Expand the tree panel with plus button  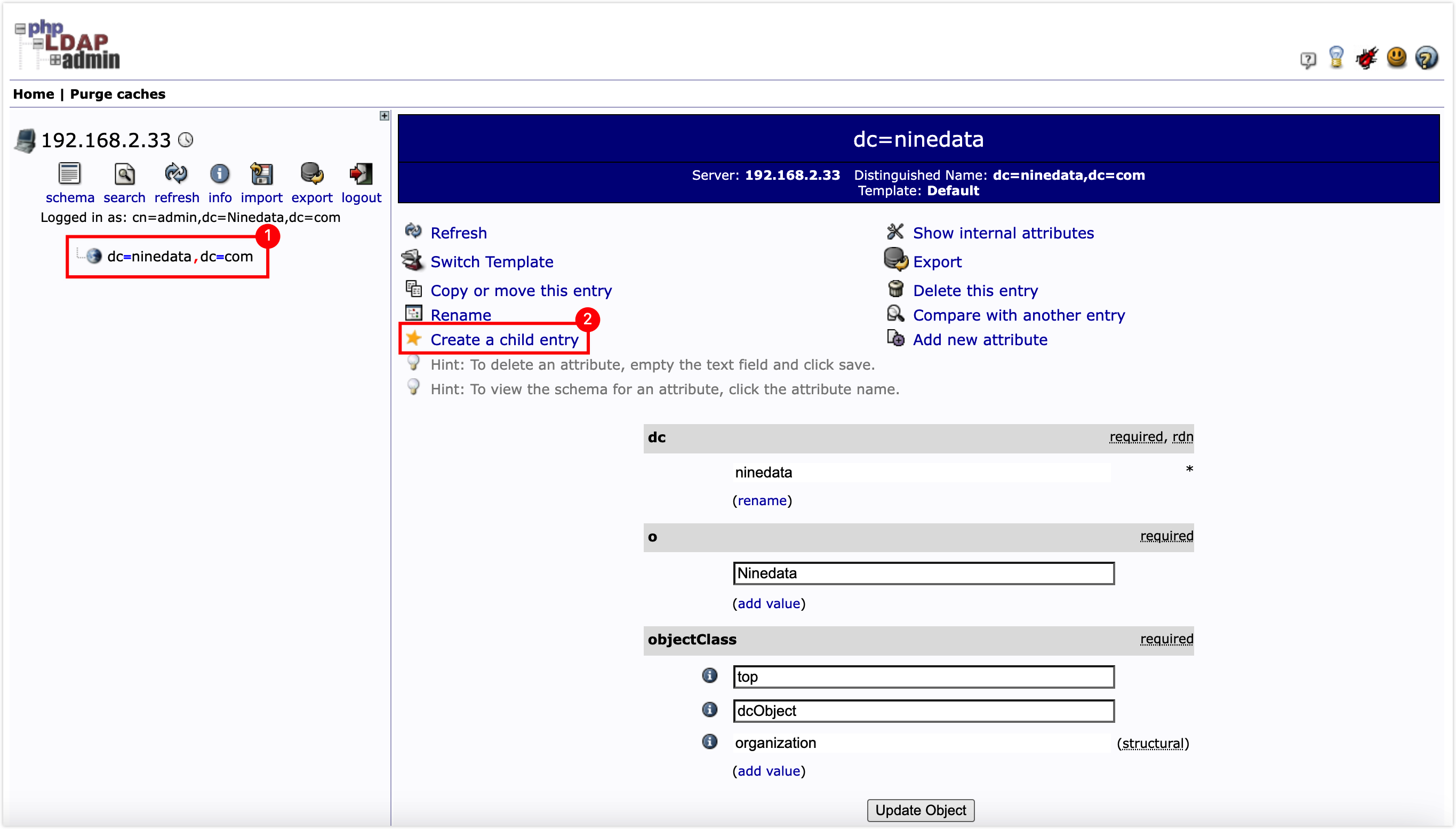[x=384, y=116]
